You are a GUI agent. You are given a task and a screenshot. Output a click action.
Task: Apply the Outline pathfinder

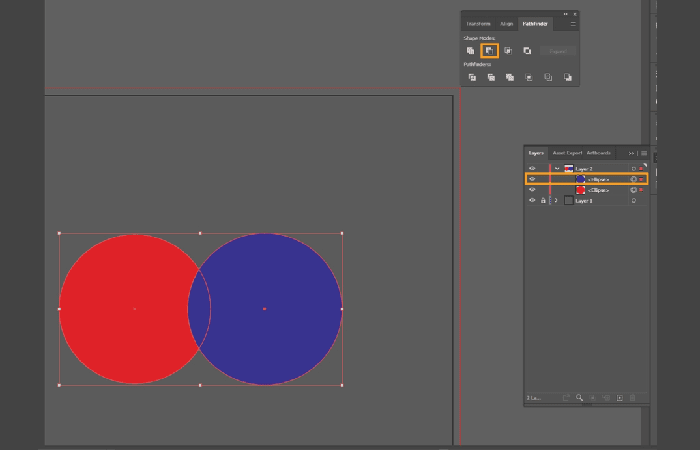click(548, 77)
